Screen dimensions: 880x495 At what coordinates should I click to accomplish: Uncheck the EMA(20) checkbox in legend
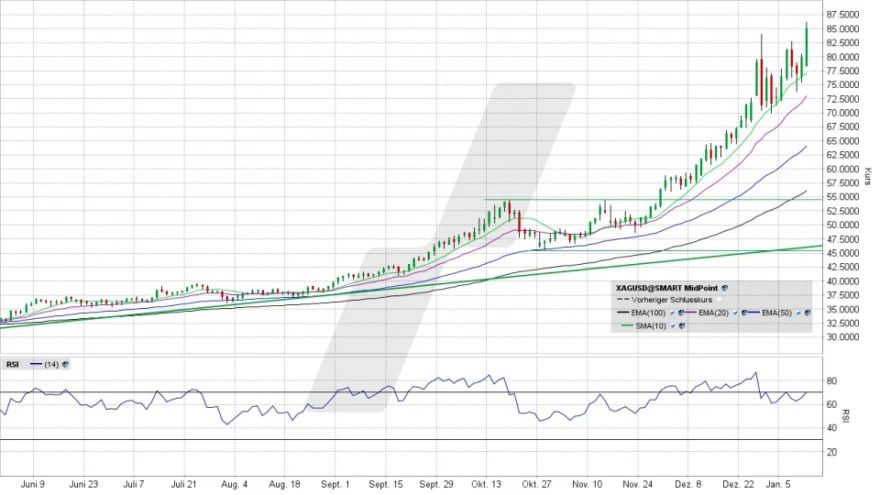pos(734,313)
